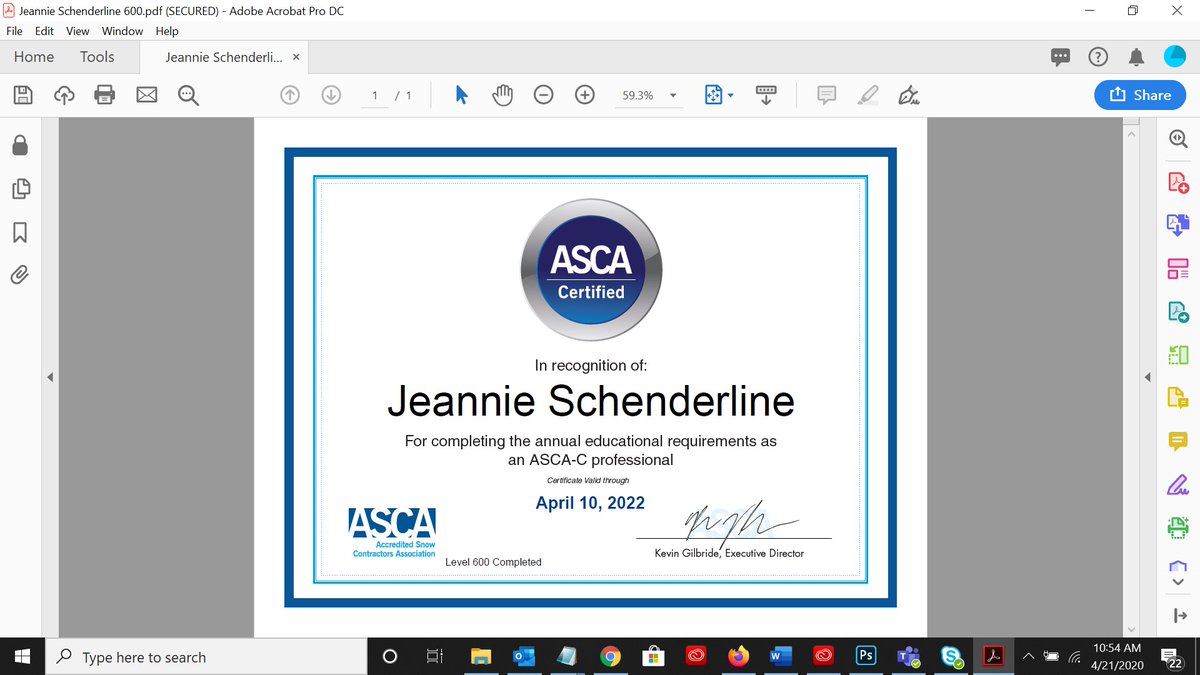Select the Jeannie Schenderli... document tab
The height and width of the screenshot is (675, 1200).
tap(224, 58)
